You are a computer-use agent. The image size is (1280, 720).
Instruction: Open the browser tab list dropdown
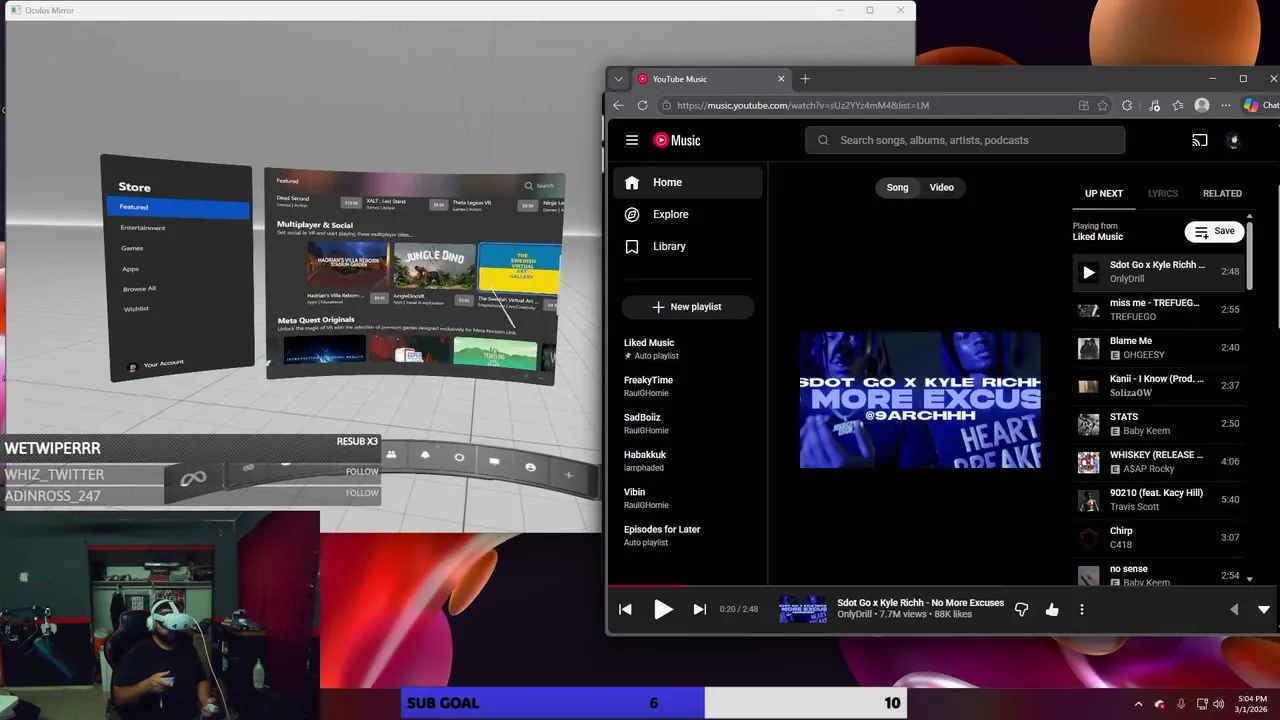pyautogui.click(x=619, y=79)
